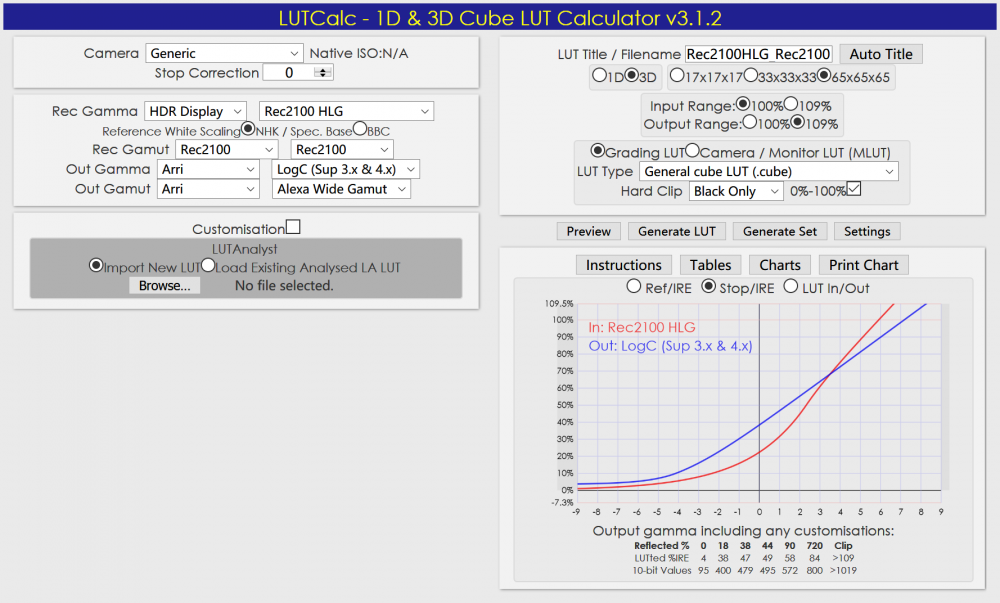Open the Settings panel

[x=866, y=231]
